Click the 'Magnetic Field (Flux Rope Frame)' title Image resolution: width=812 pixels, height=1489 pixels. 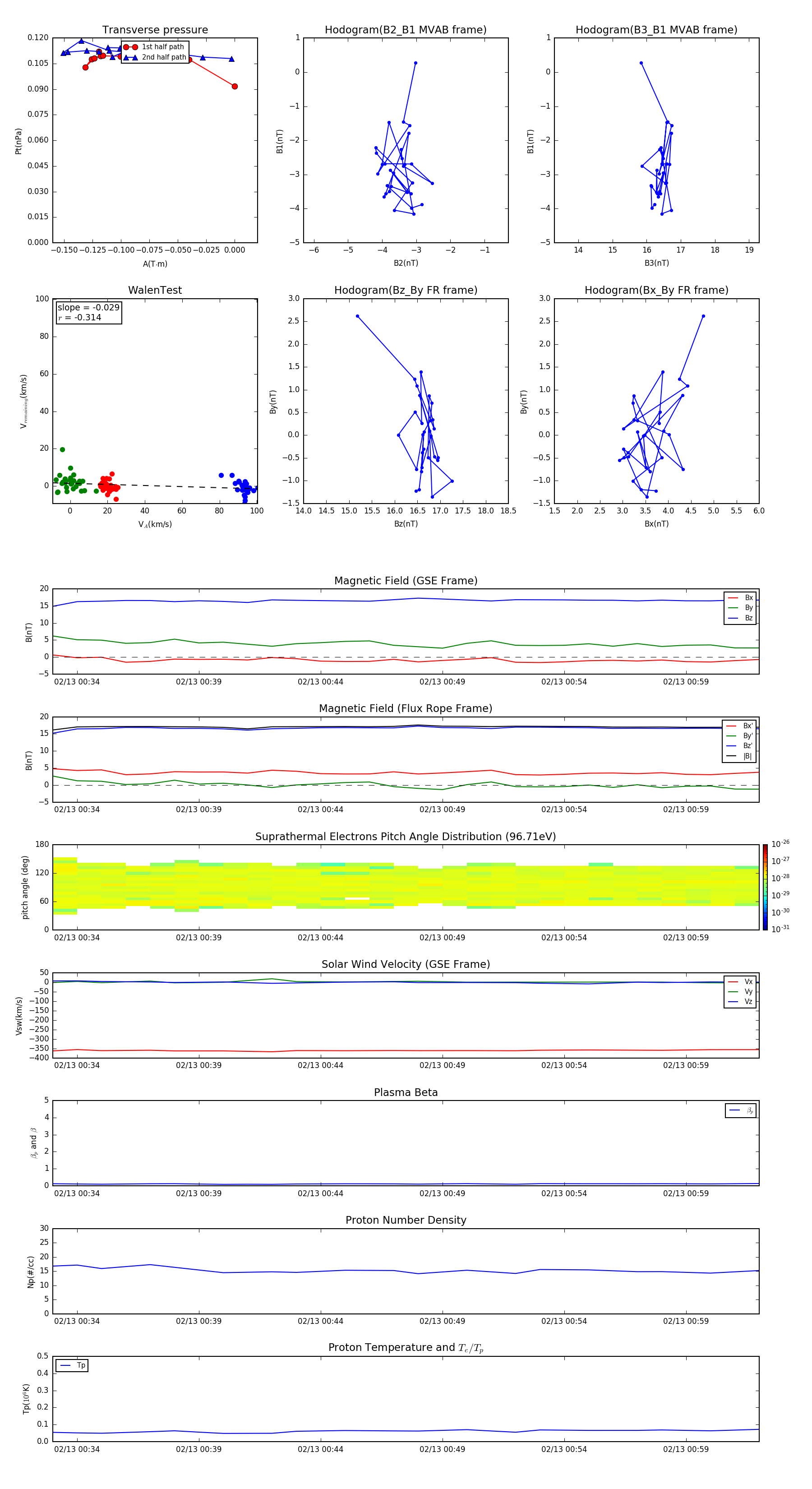click(406, 709)
